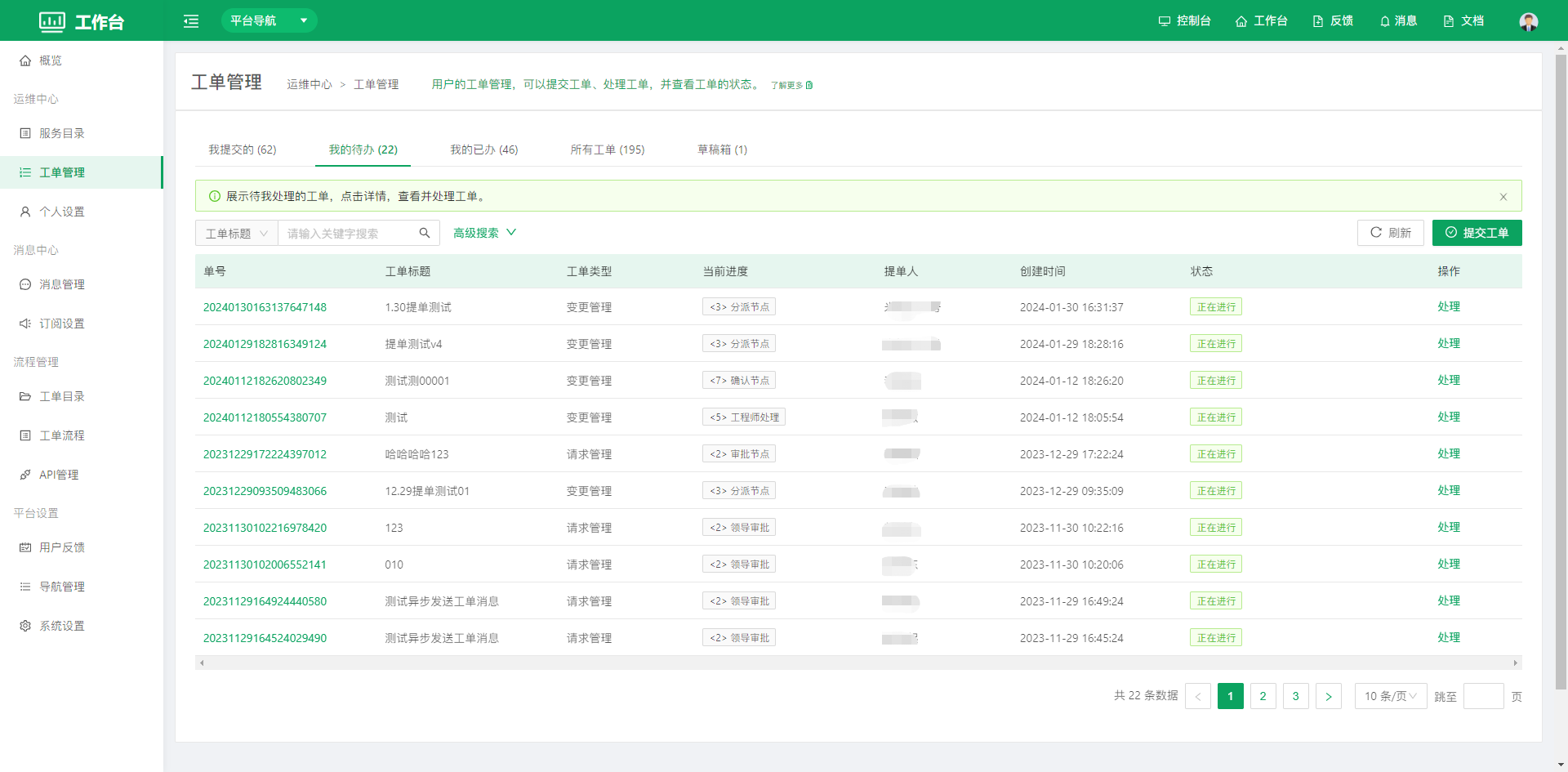Click 处理 for ticket titled 010
This screenshot has width=1568, height=772.
[x=1449, y=564]
